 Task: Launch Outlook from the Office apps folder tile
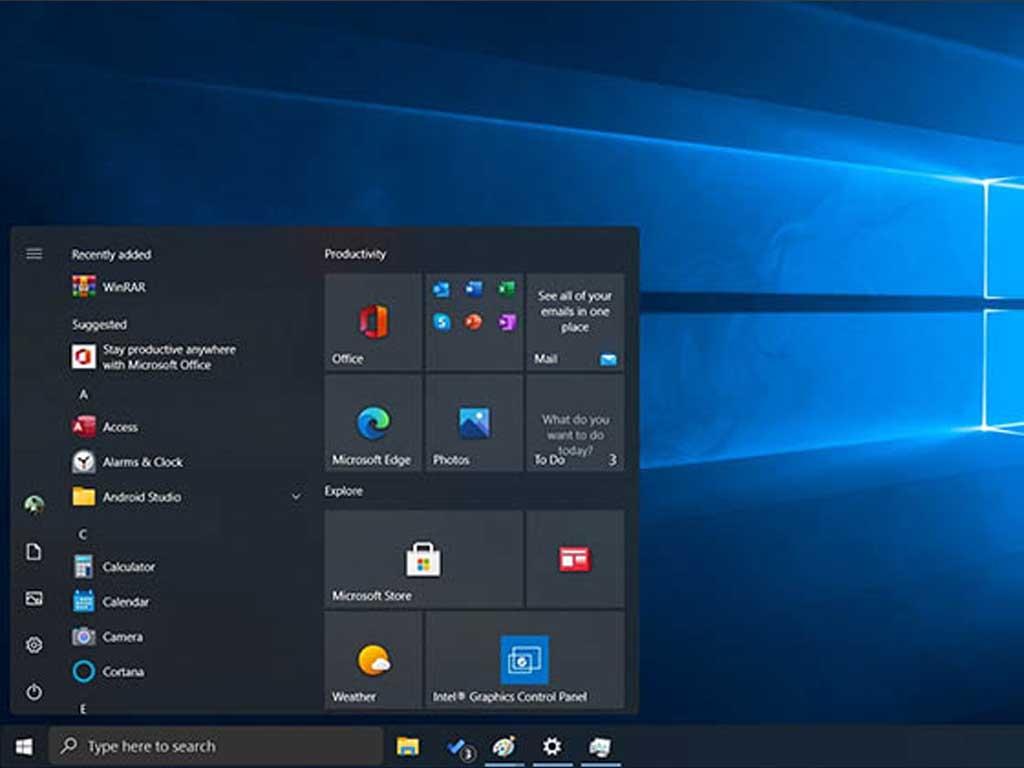pyautogui.click(x=441, y=289)
